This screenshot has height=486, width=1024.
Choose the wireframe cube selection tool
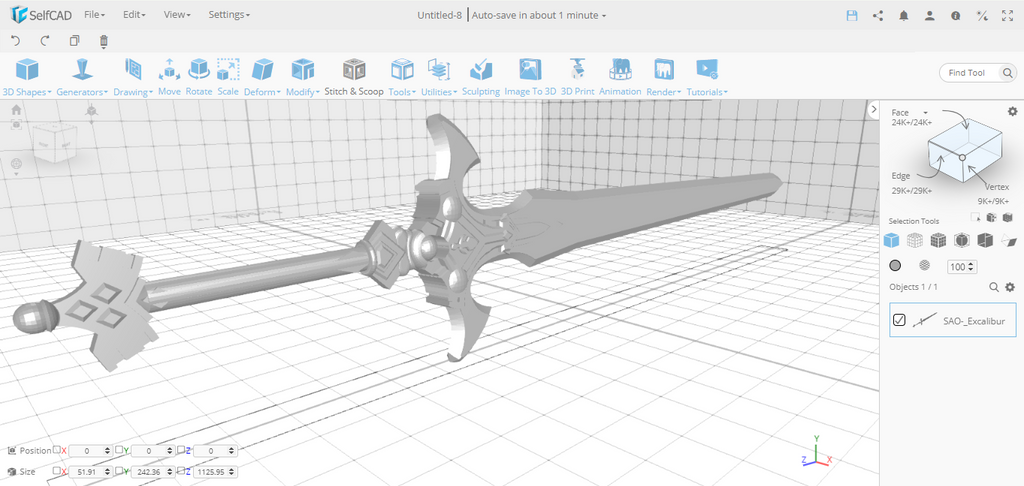(915, 240)
